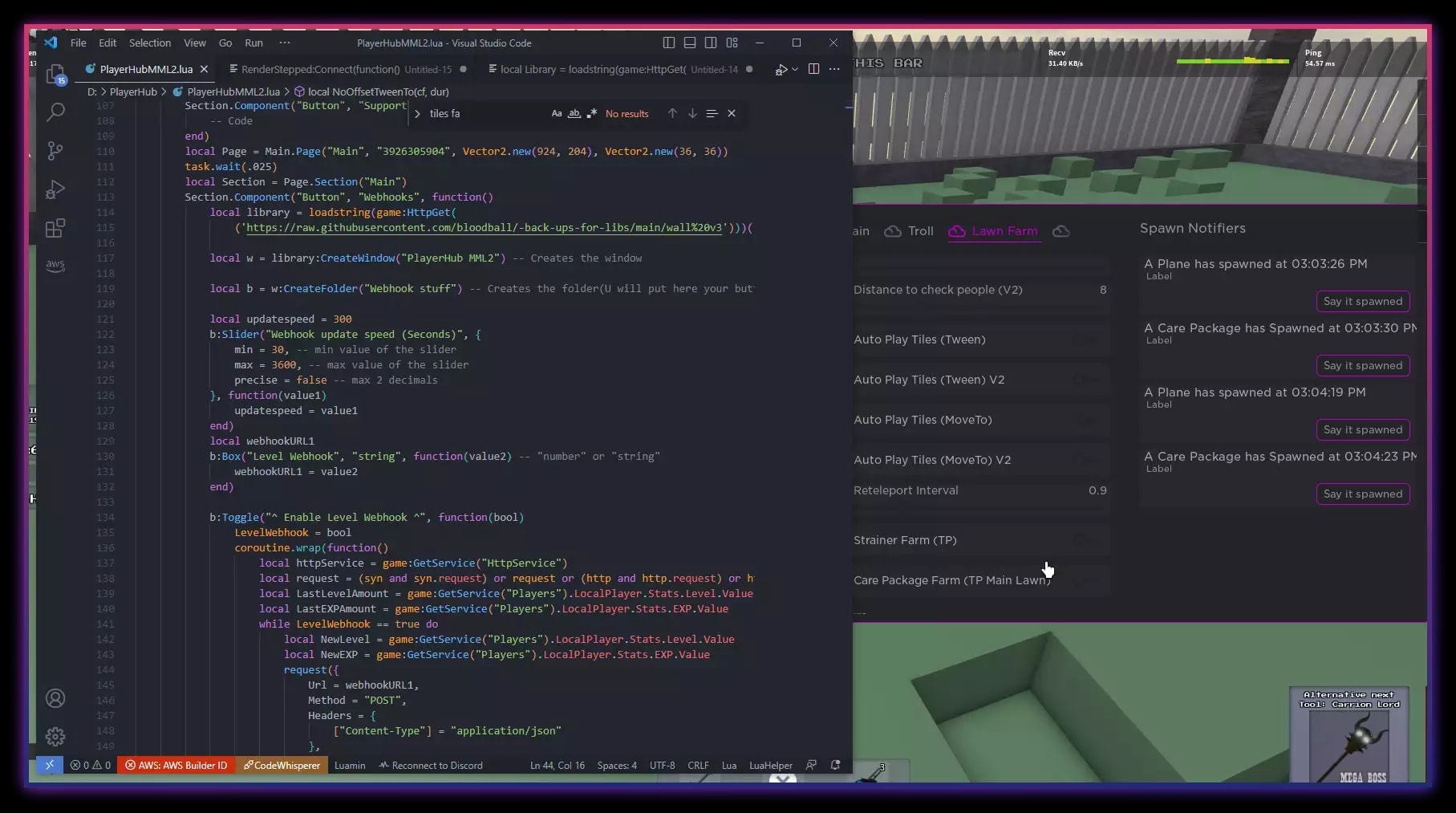Image resolution: width=1456 pixels, height=813 pixels.
Task: Open the File menu
Action: click(79, 43)
